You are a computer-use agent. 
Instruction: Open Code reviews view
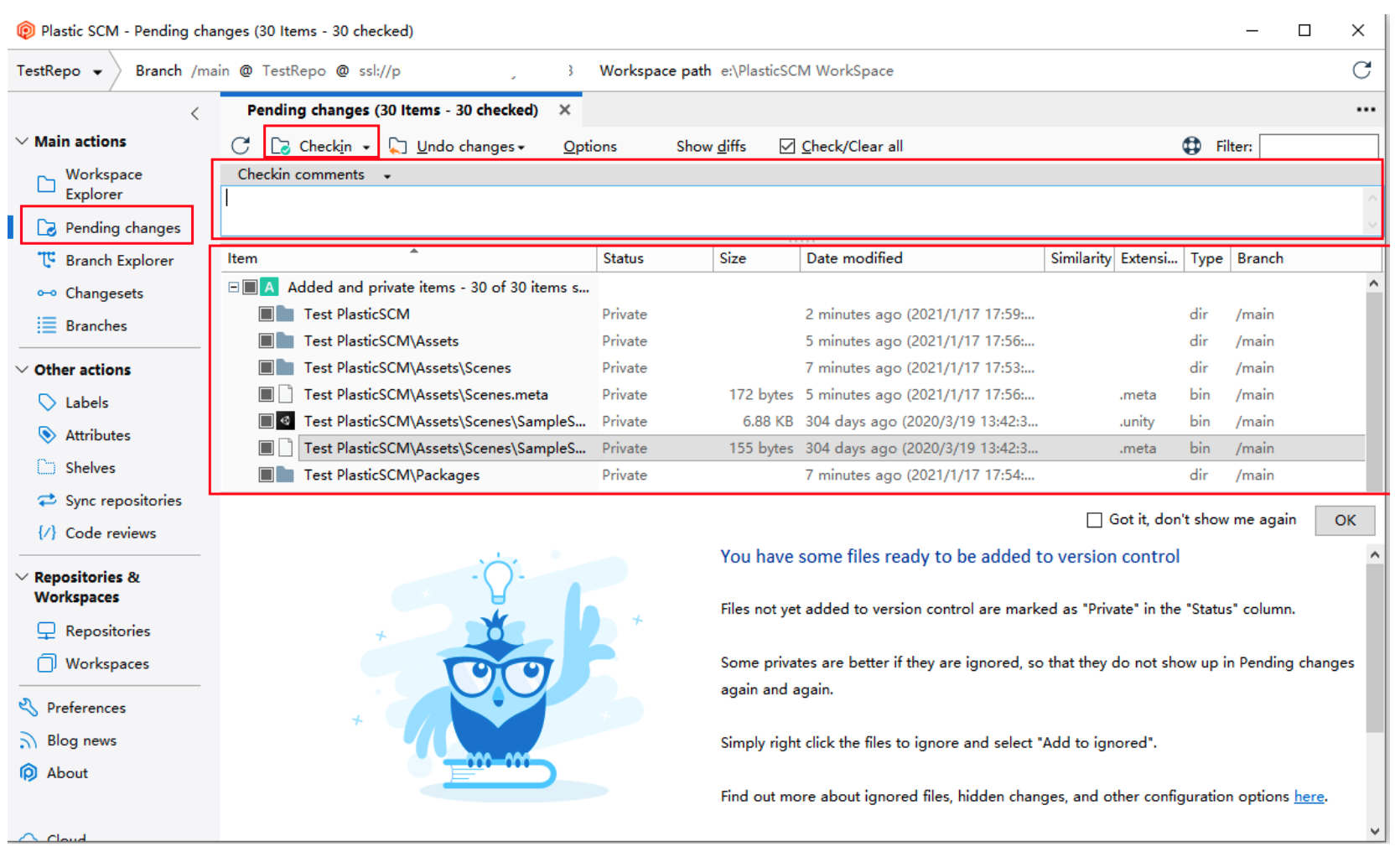[110, 532]
